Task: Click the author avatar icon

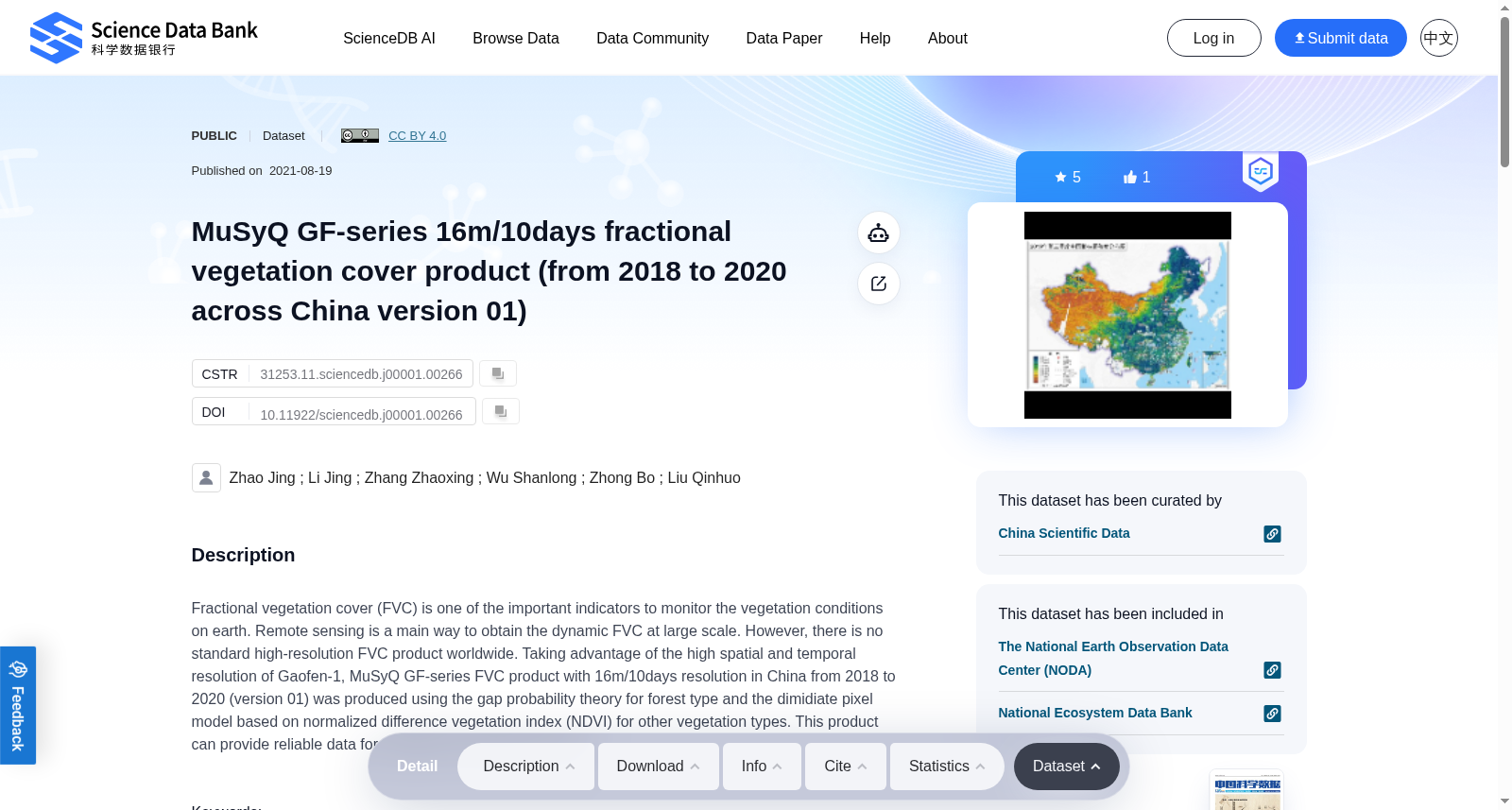Action: click(206, 477)
